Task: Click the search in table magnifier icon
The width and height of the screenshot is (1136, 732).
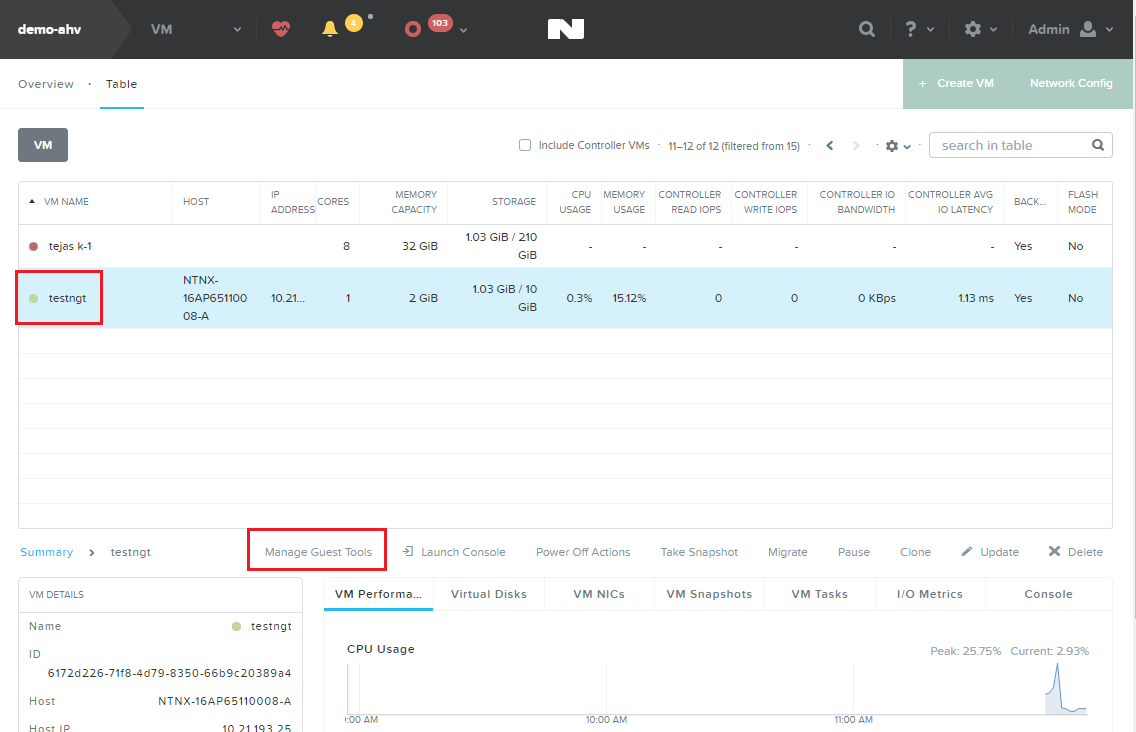Action: pos(1098,145)
